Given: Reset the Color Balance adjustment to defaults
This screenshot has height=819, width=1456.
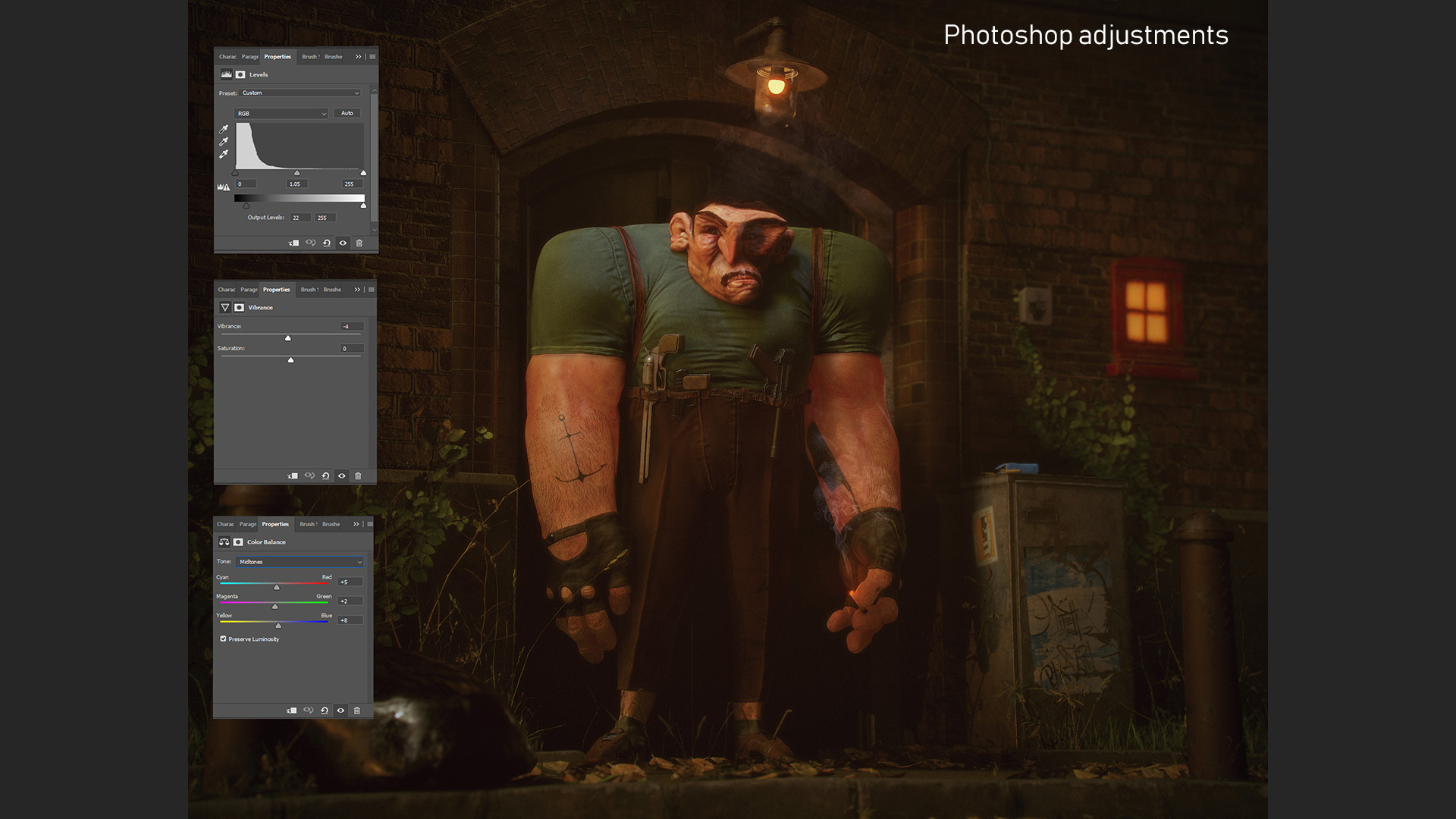Looking at the screenshot, I should 325,711.
